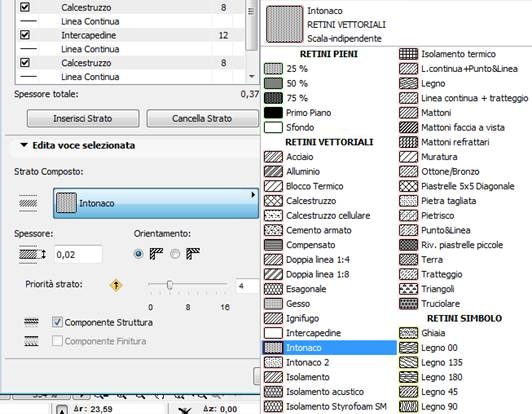The width and height of the screenshot is (532, 414).
Task: Select Linea continua + tratteggio entry
Action: click(x=464, y=98)
